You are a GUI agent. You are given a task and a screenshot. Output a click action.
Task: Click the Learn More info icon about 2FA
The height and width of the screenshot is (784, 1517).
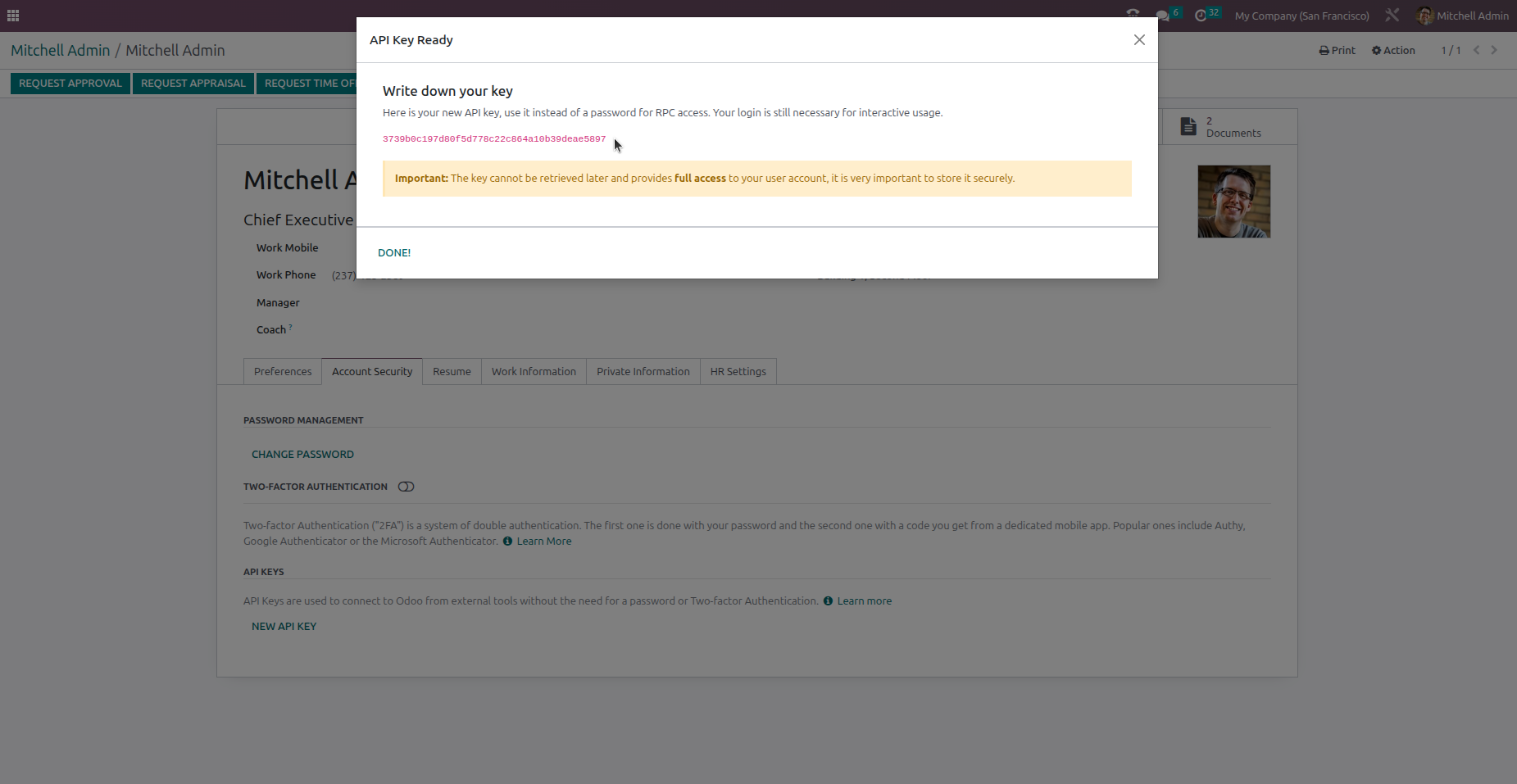click(x=506, y=541)
